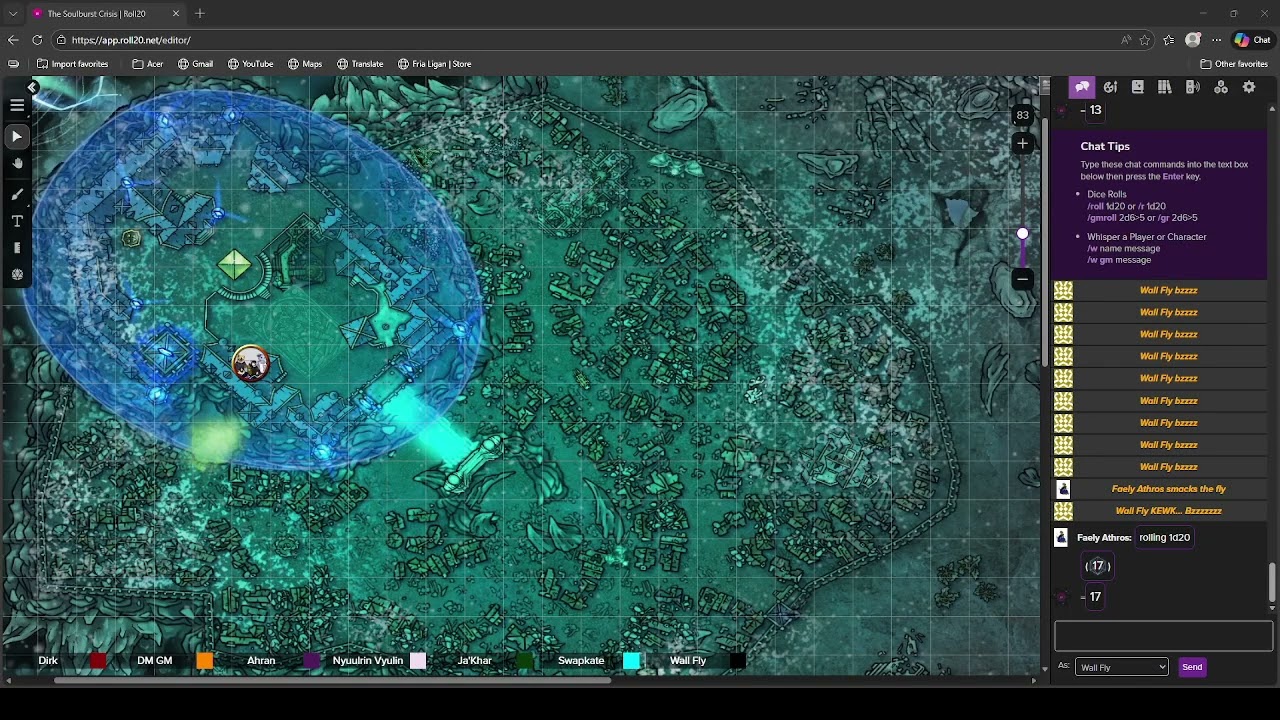
Task: Click the d20 dice result in parentheses
Action: (1097, 566)
